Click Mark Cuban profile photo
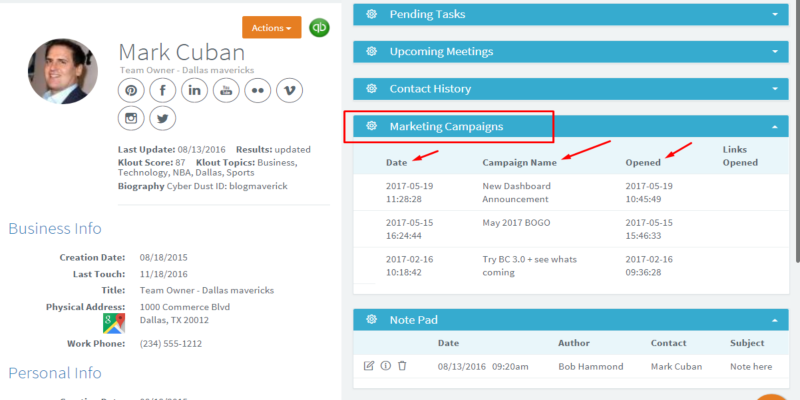 coord(62,71)
